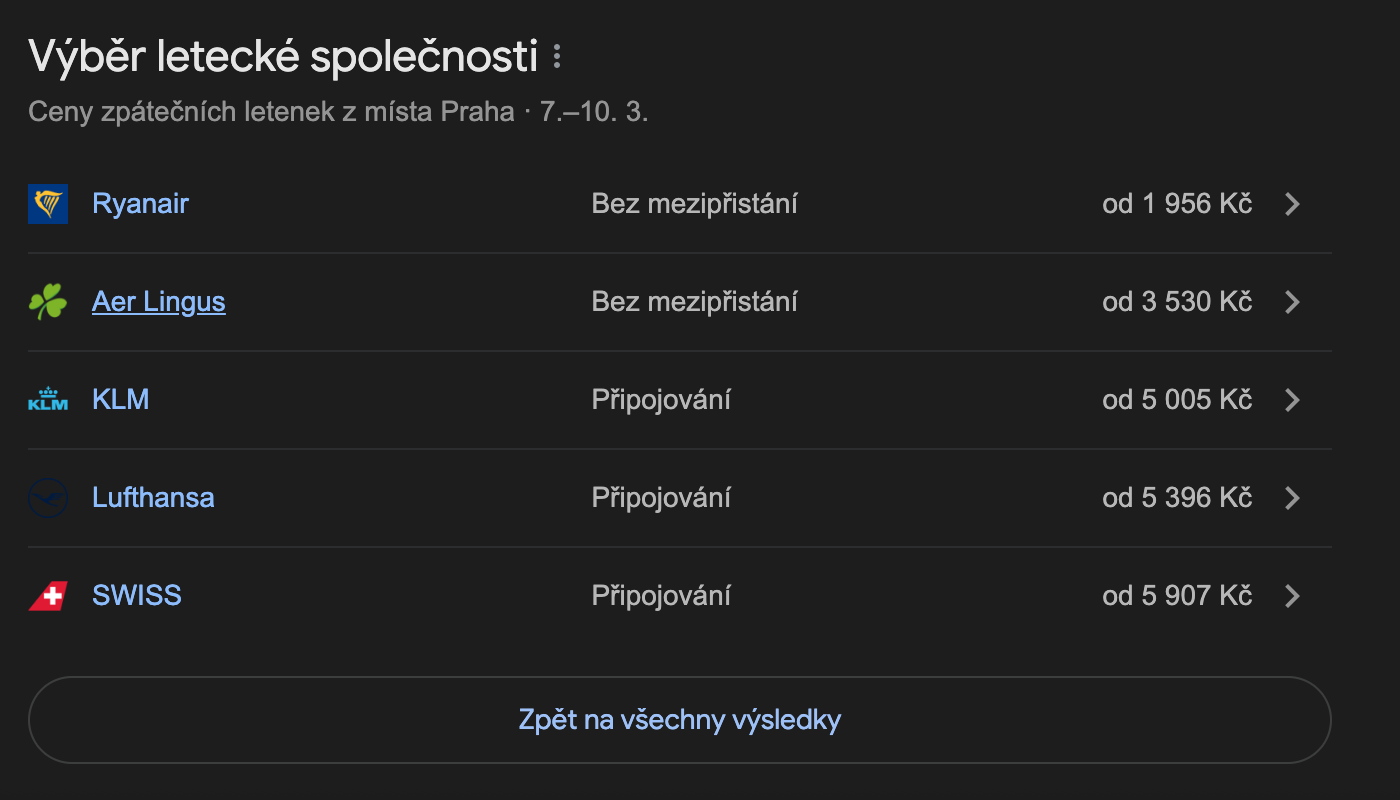1400x800 pixels.
Task: Click the Ryanair price od 1 956 Kč
Action: pos(1177,204)
